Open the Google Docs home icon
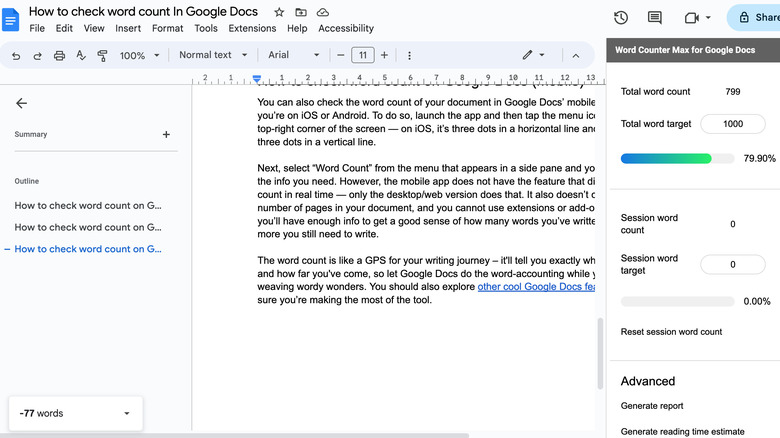 point(10,20)
